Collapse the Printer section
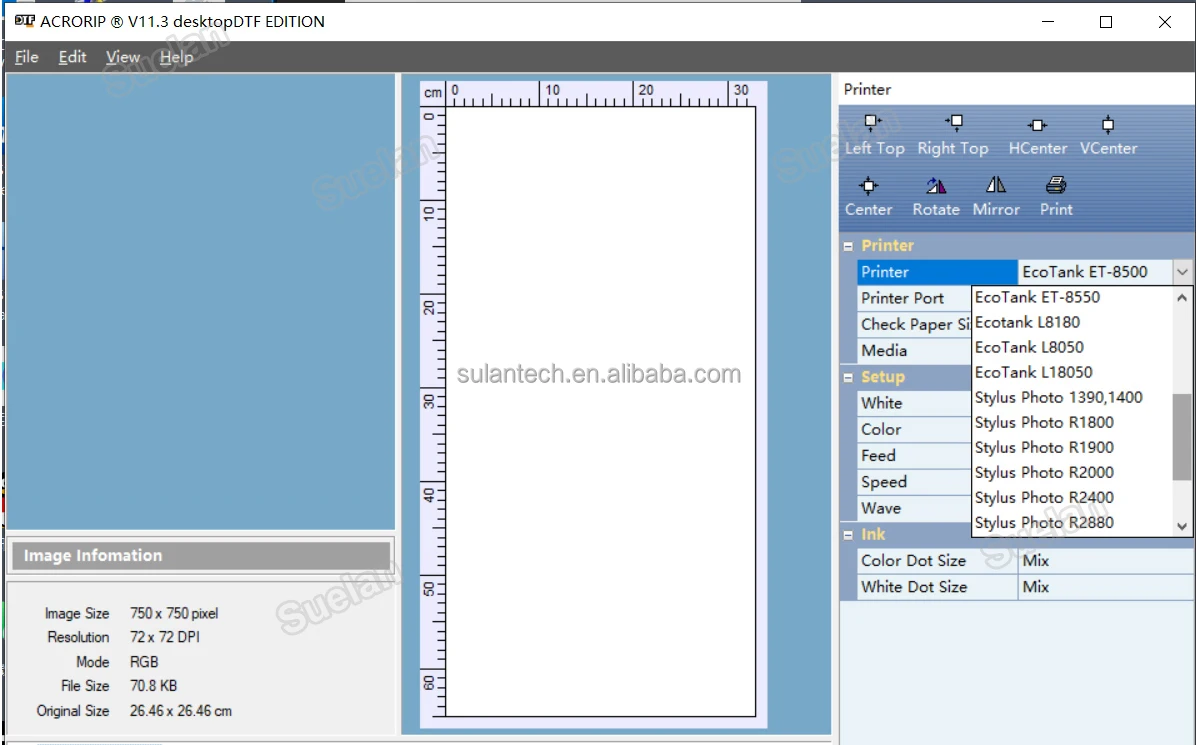The image size is (1196, 745). (x=848, y=246)
